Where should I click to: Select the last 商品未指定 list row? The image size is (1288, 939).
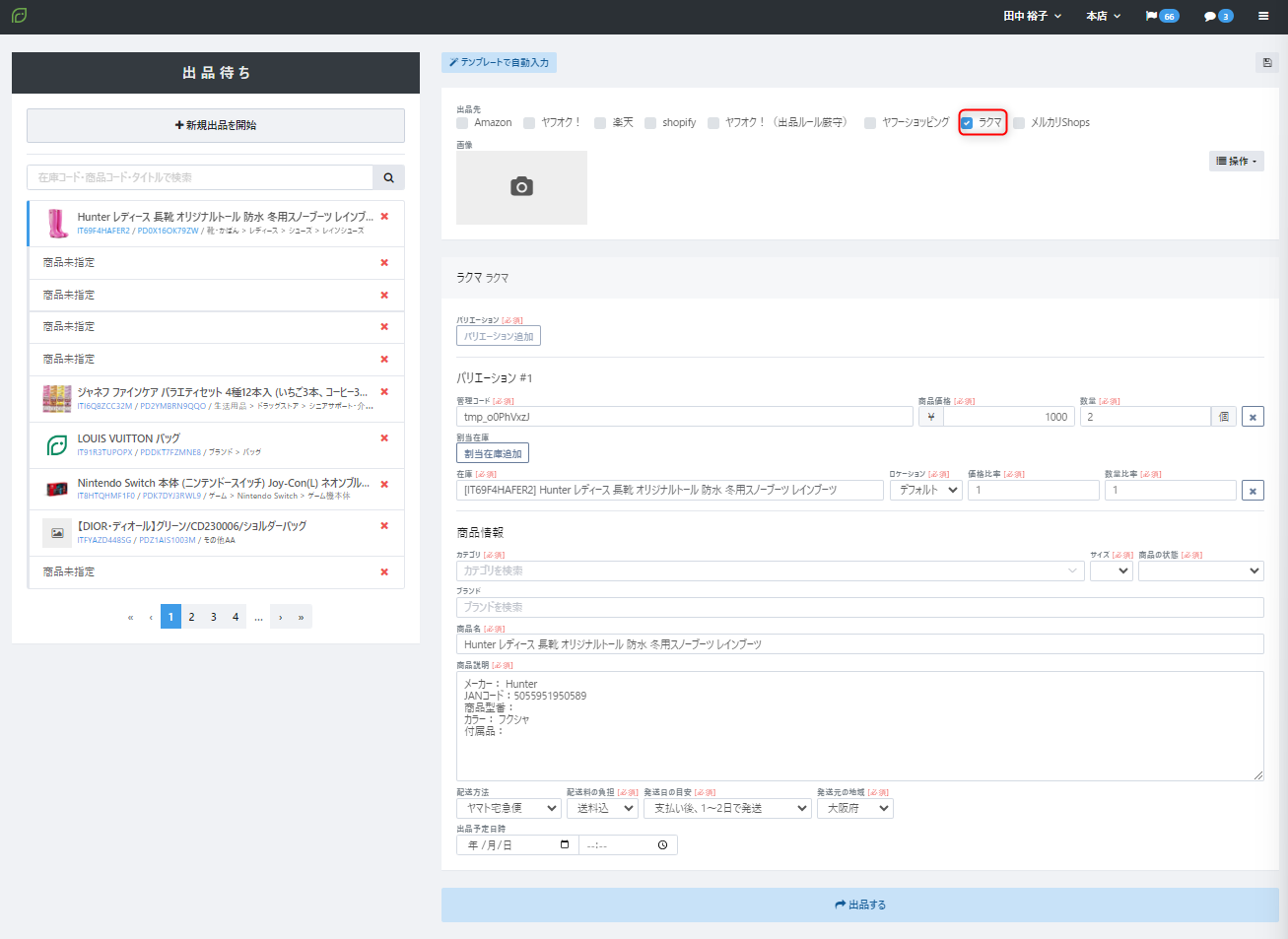(x=216, y=572)
